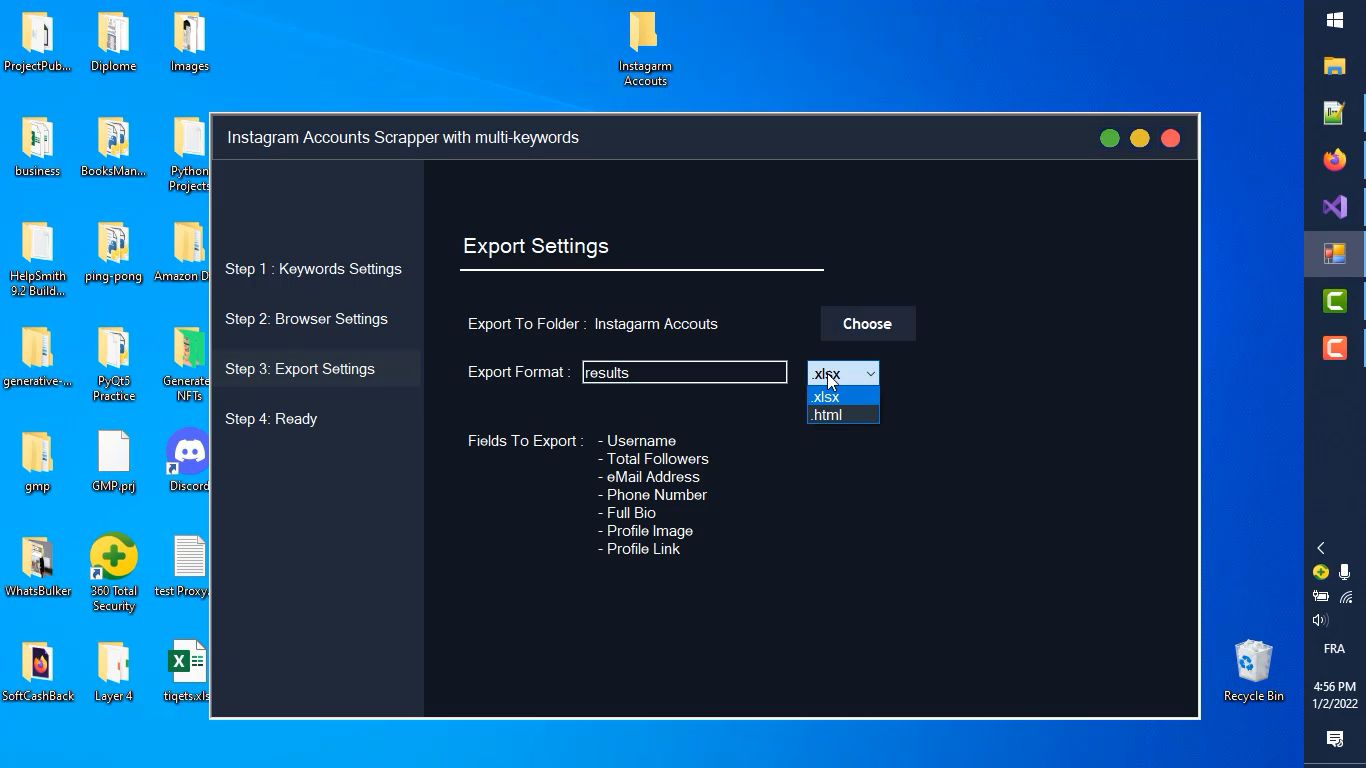1366x768 pixels.
Task: Open File Explorer from the taskbar
Action: pos(1334,66)
